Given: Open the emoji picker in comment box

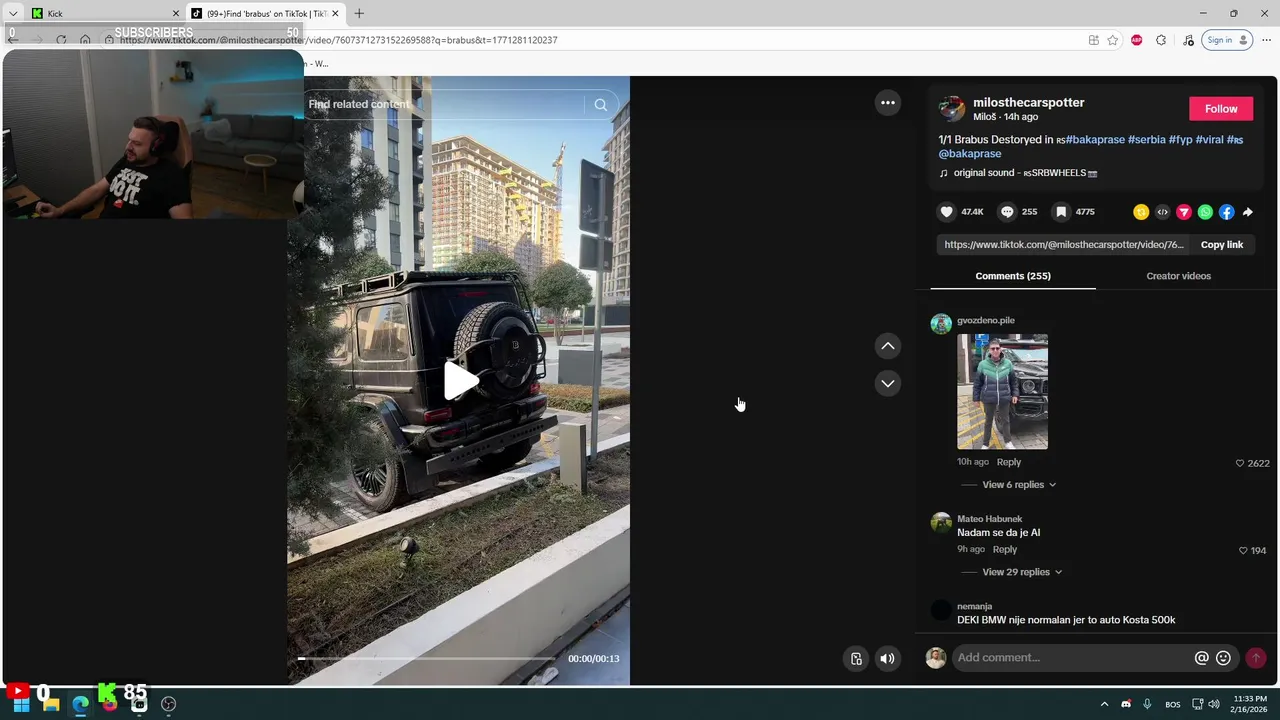Looking at the screenshot, I should tap(1223, 658).
